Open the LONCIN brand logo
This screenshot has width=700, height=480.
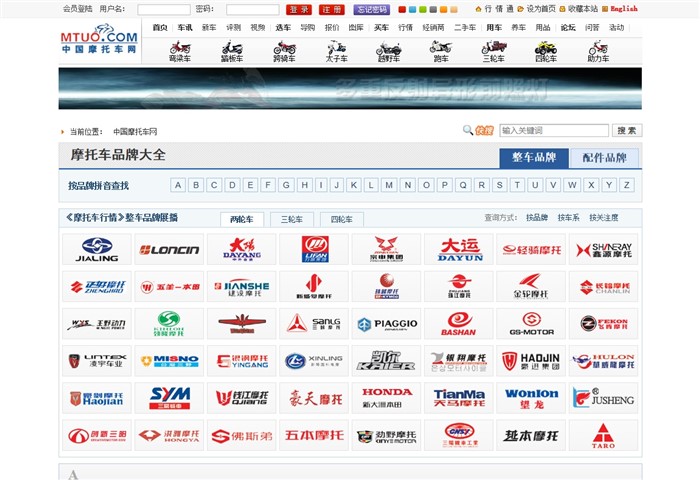pos(169,249)
